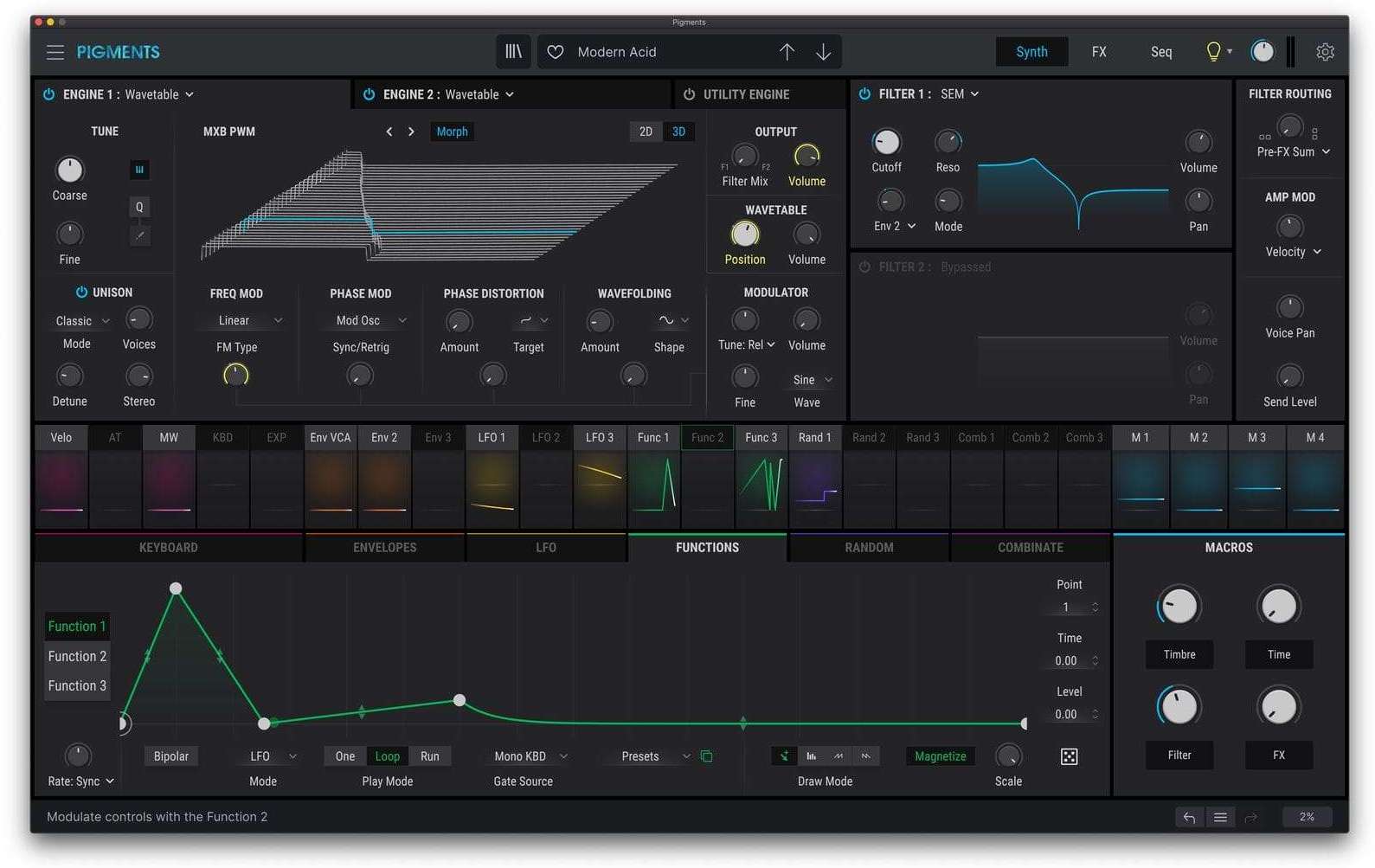Load previous preset with up arrow

click(787, 52)
